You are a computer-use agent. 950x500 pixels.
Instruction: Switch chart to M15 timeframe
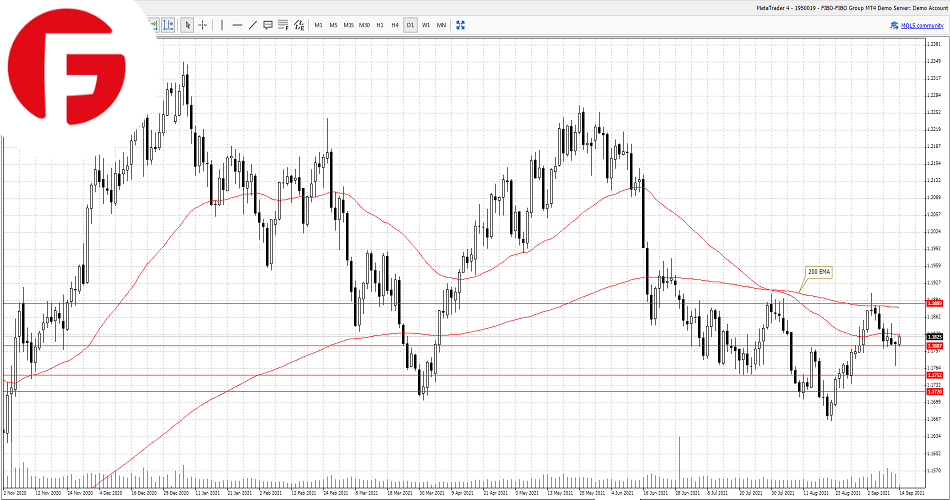[x=348, y=25]
